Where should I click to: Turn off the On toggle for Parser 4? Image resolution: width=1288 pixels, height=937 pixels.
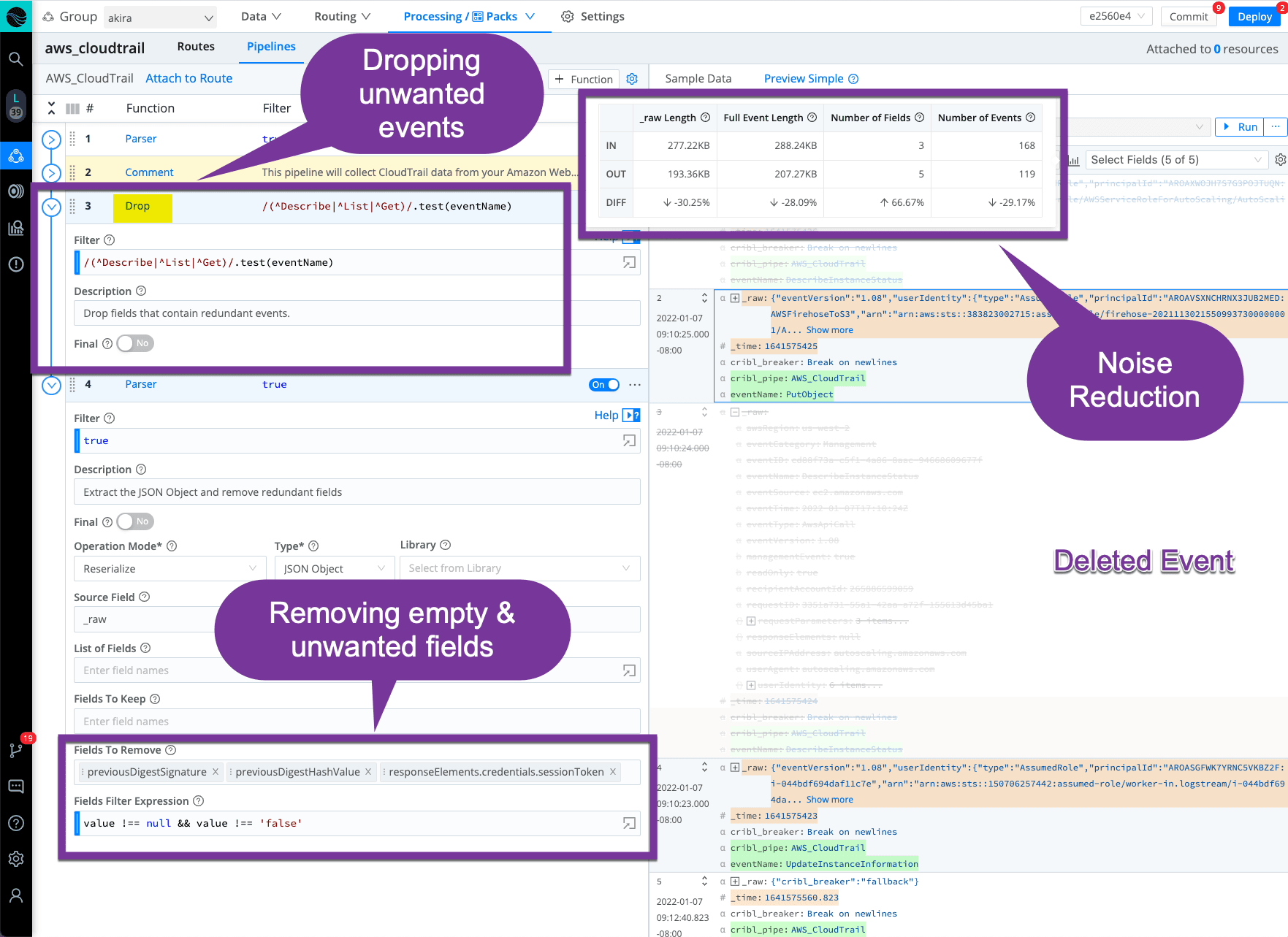tap(604, 385)
